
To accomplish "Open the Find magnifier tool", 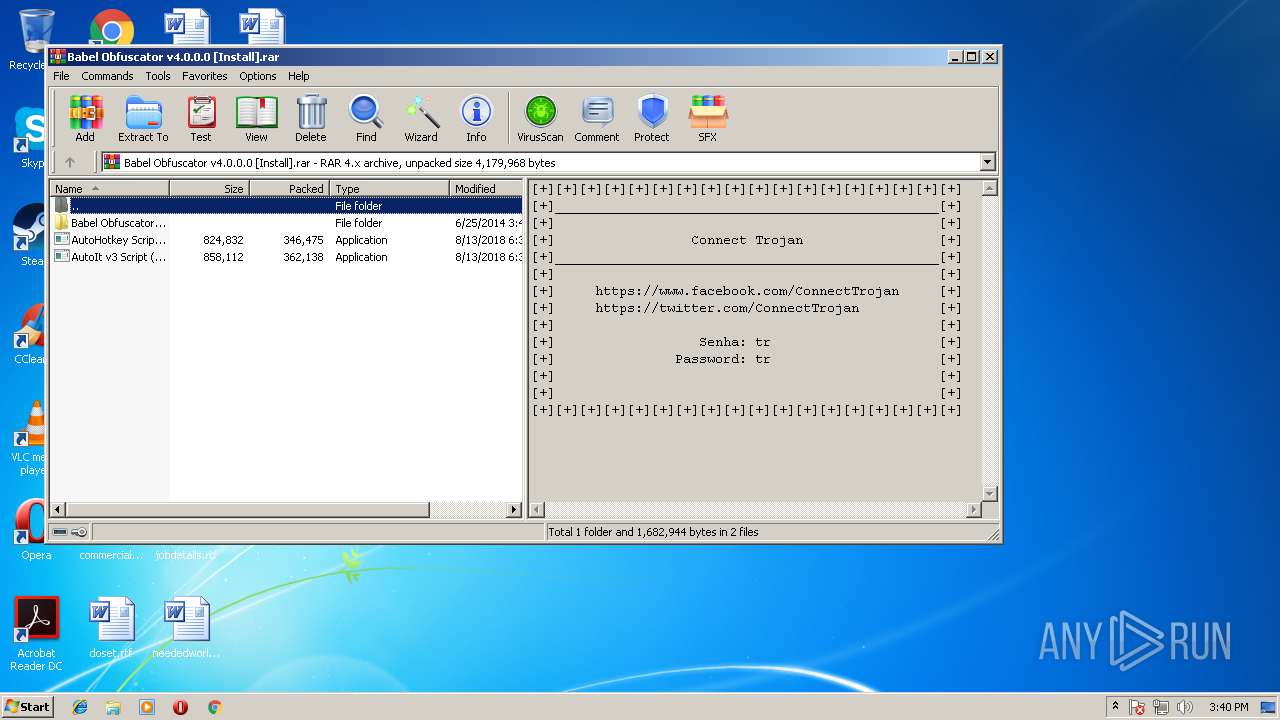I will click(366, 119).
